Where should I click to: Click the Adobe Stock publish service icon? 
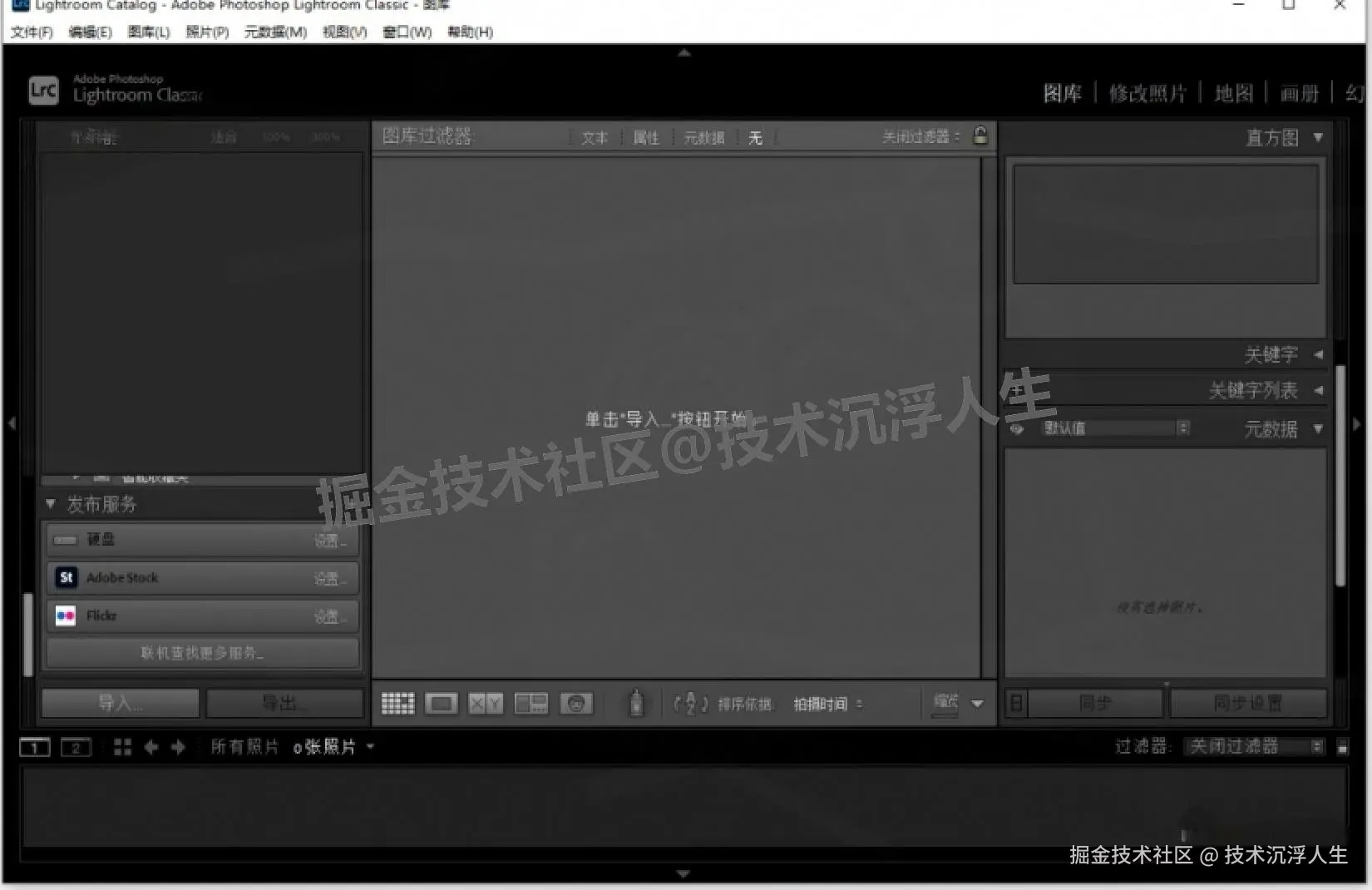[x=66, y=577]
